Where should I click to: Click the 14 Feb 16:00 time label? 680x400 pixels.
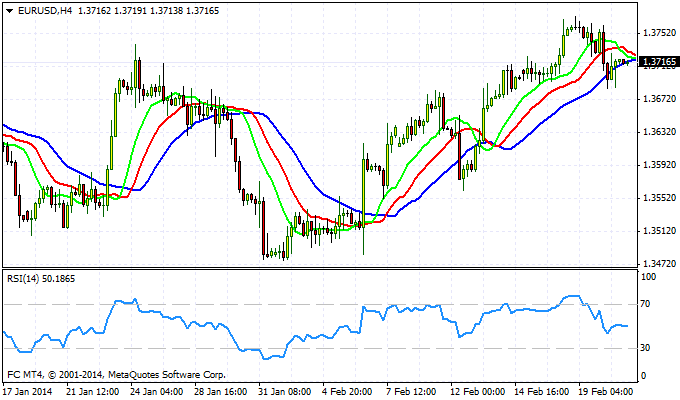click(542, 392)
